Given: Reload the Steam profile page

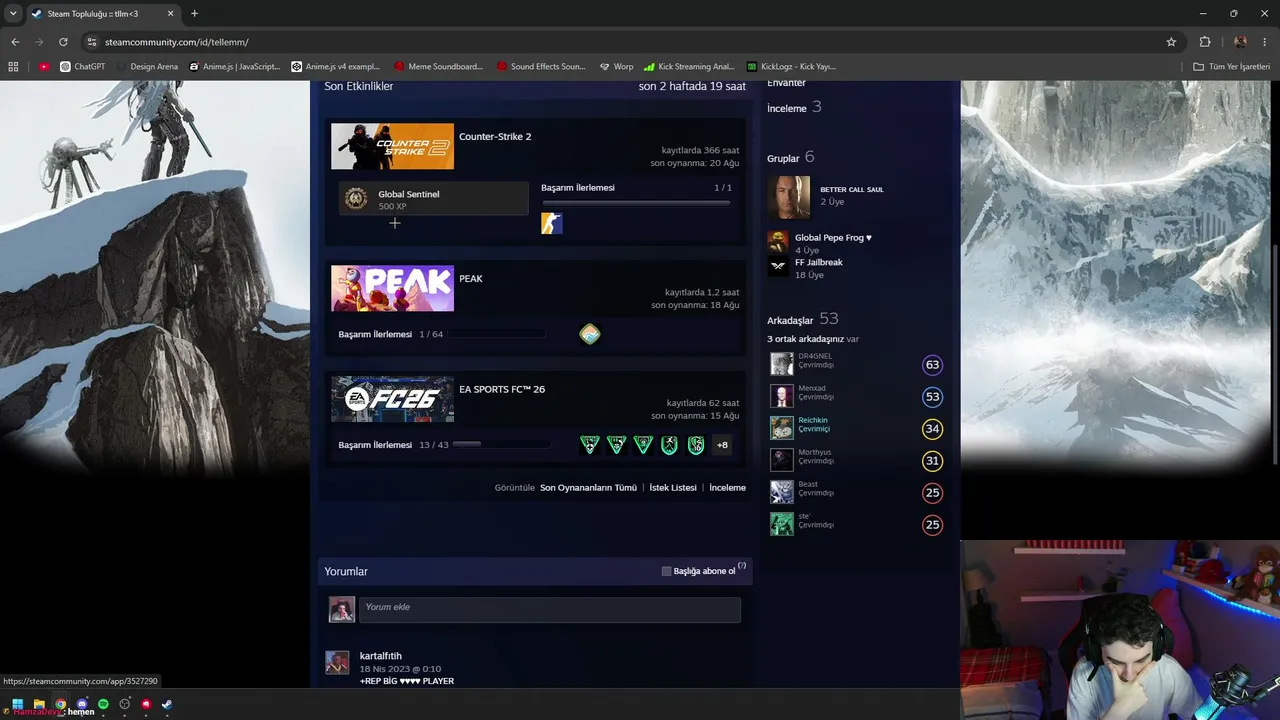Looking at the screenshot, I should pos(63,42).
